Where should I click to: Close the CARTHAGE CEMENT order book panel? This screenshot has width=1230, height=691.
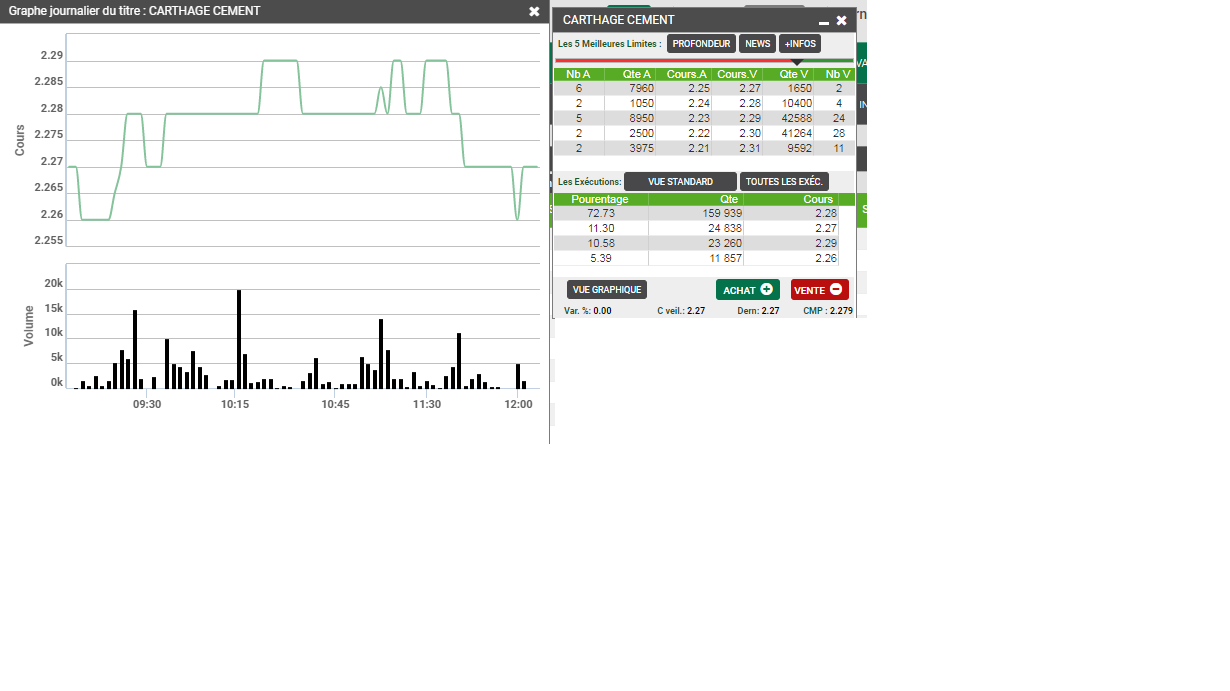point(842,20)
